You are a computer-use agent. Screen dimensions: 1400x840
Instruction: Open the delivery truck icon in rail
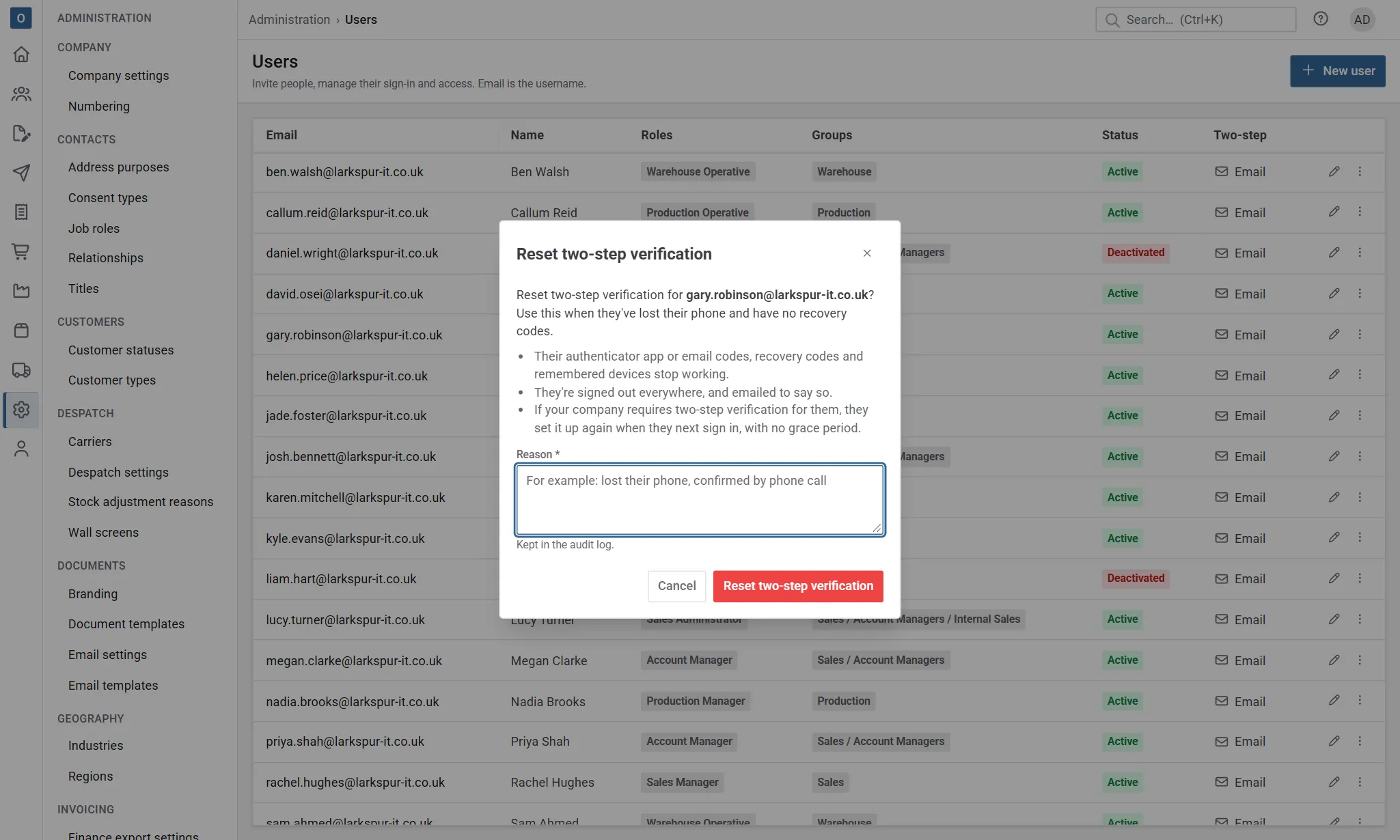21,370
